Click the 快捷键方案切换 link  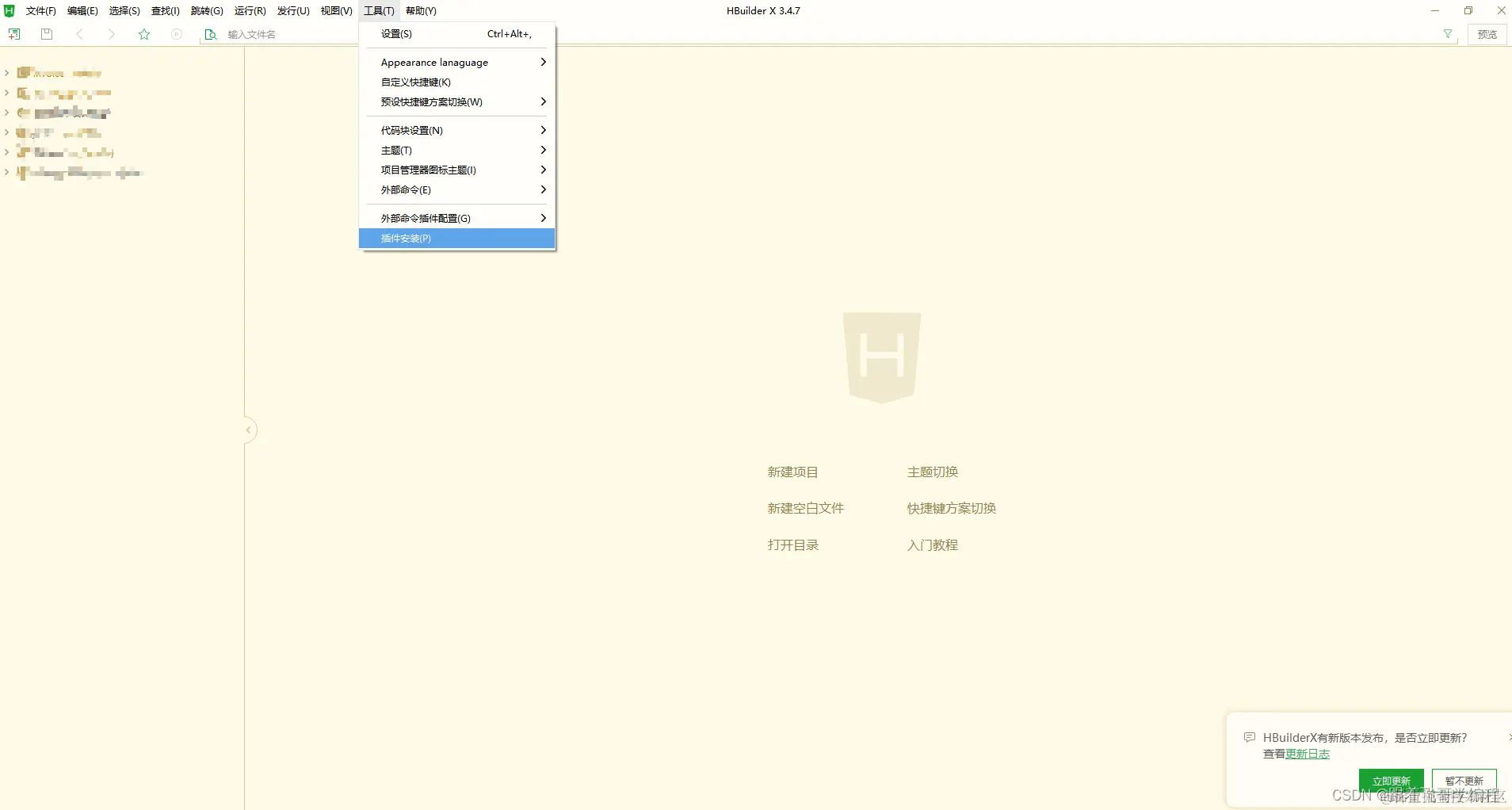tap(952, 509)
